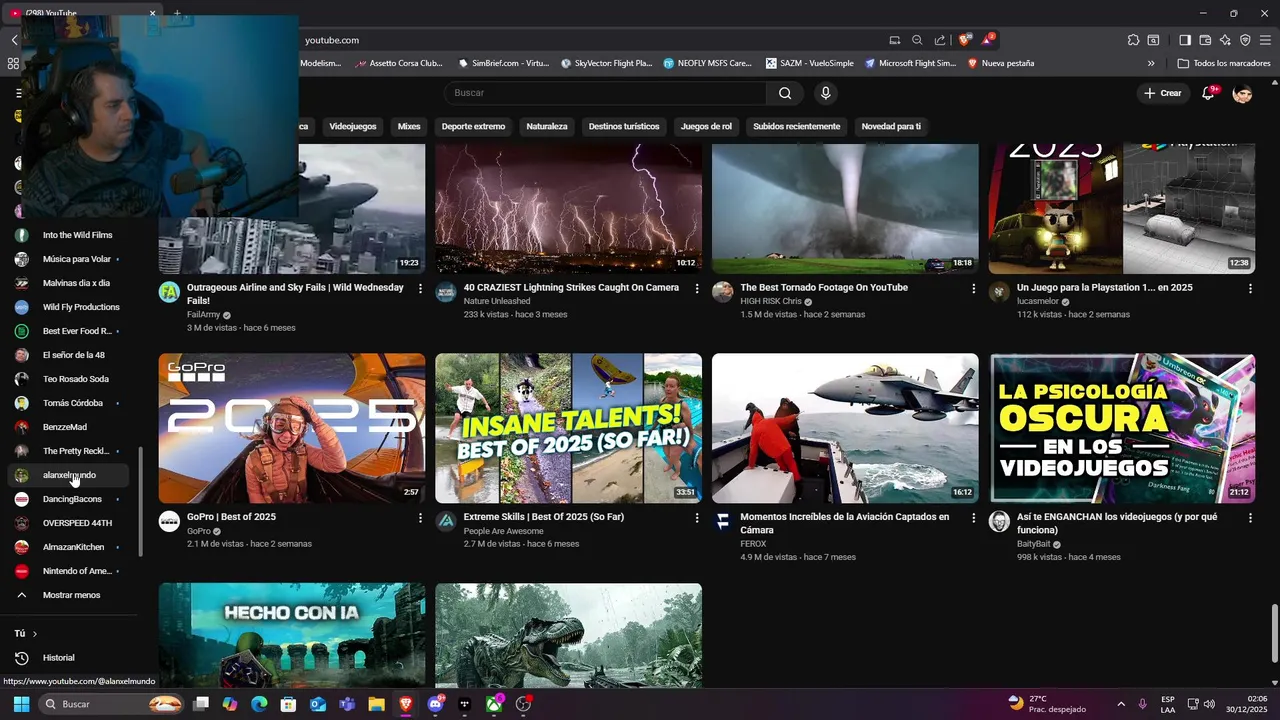Open Brave browser in Windows taskbar
Image resolution: width=1280 pixels, height=720 pixels.
tap(405, 704)
